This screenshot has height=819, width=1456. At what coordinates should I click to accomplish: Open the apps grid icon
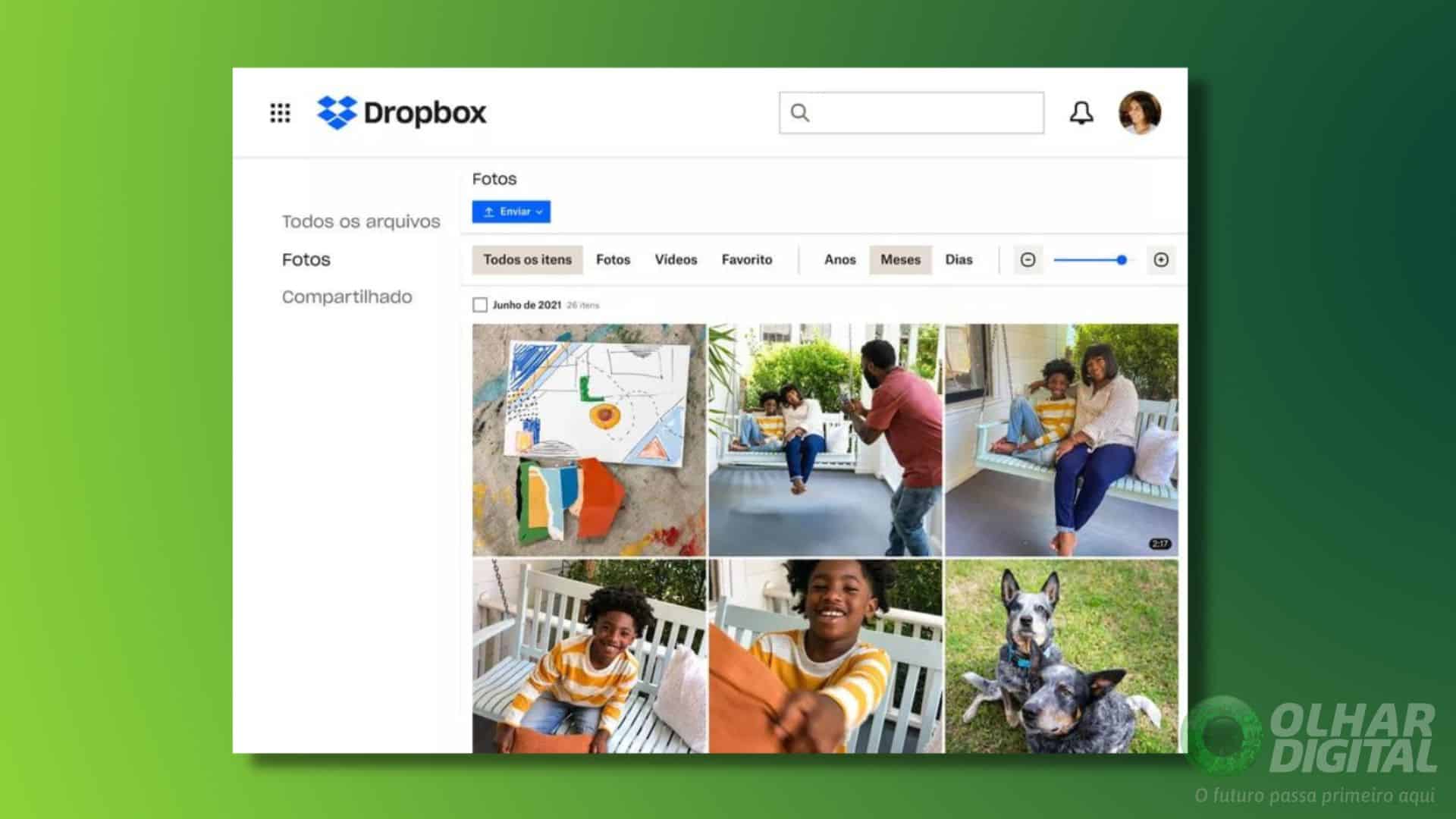click(280, 112)
